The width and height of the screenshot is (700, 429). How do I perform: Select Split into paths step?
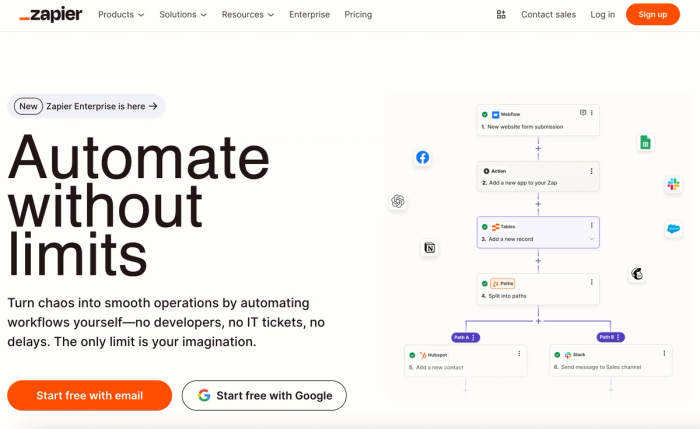(x=538, y=289)
